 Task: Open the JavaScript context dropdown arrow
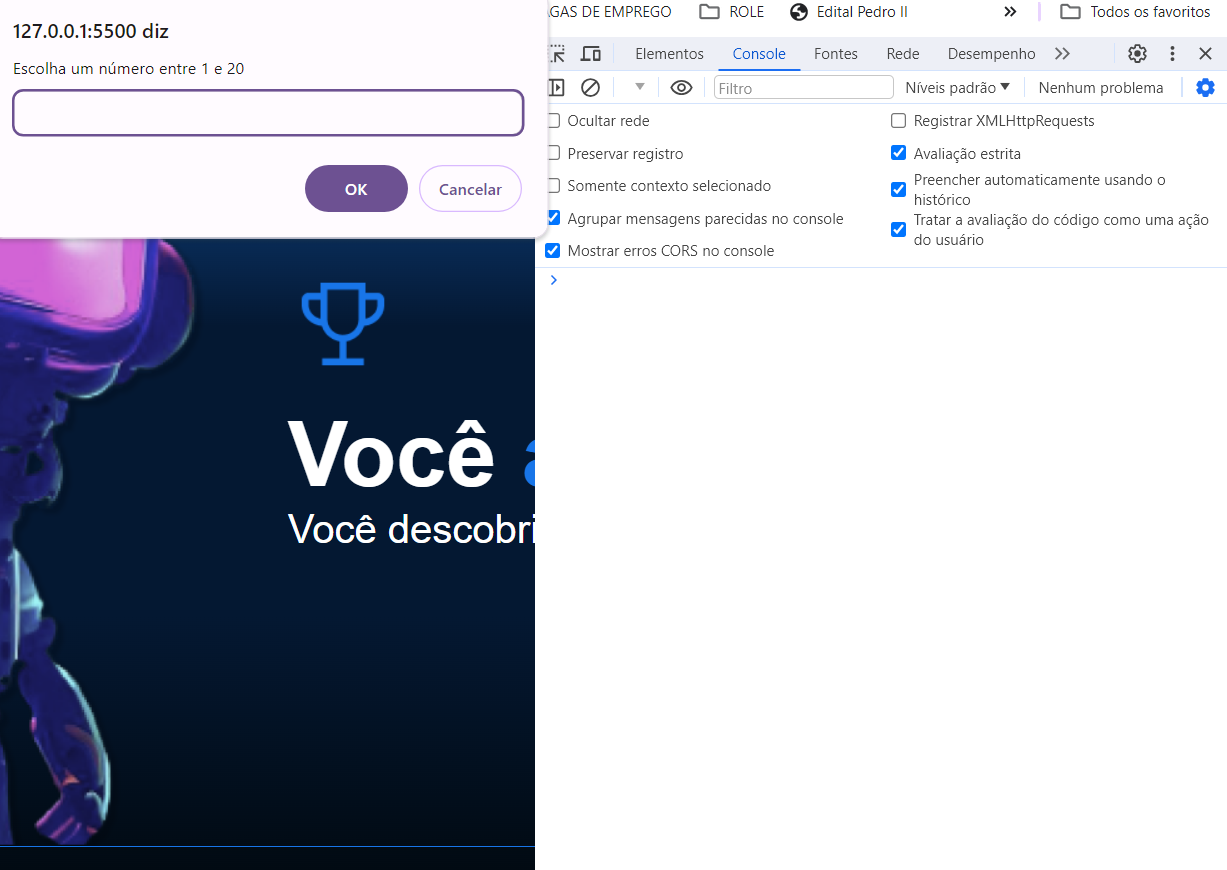640,88
